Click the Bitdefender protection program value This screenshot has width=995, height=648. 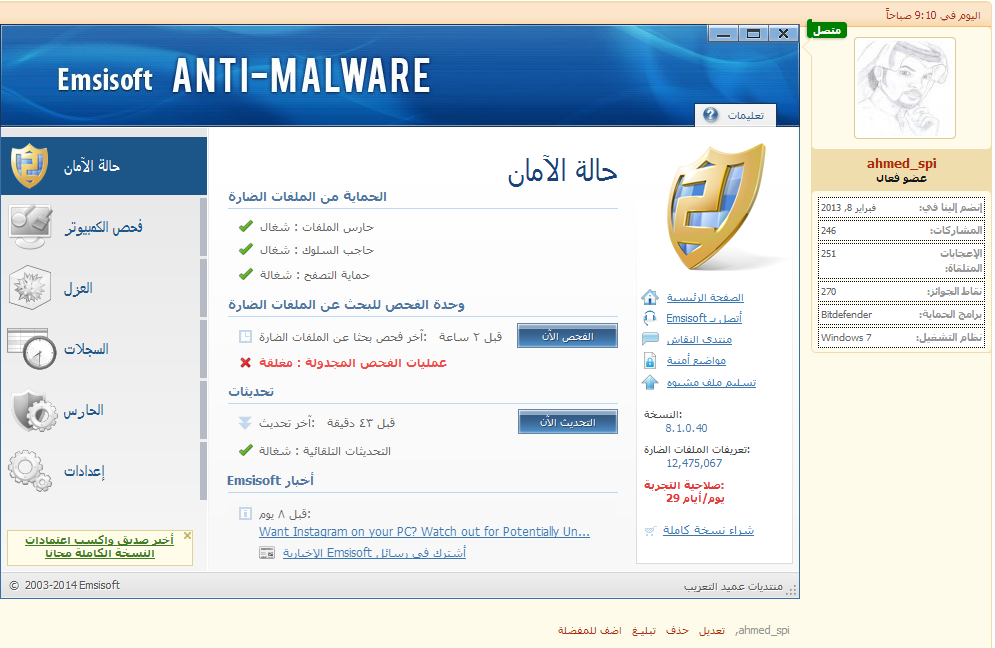pyautogui.click(x=847, y=314)
